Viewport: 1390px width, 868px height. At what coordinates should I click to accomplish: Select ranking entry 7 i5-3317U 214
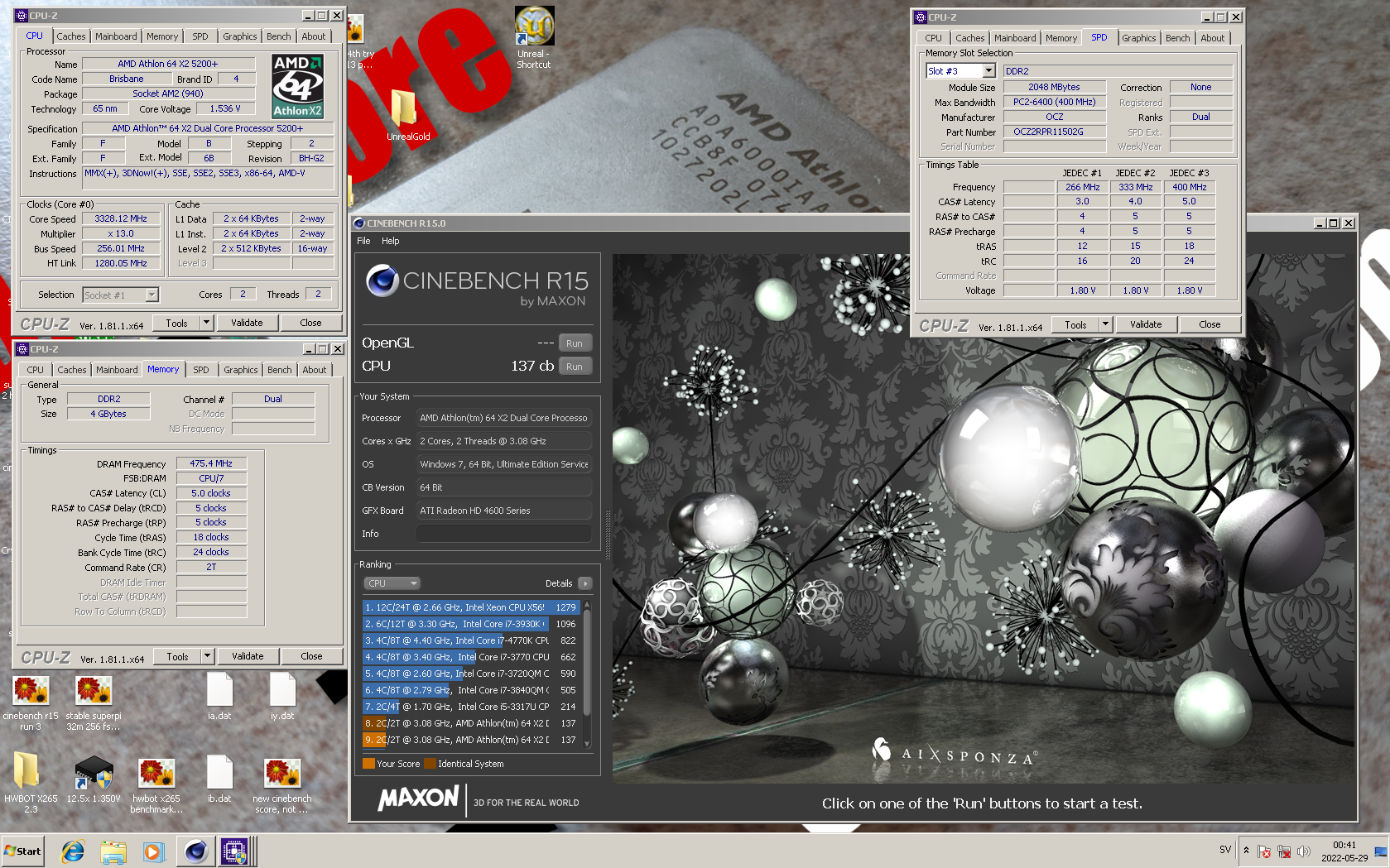(x=470, y=707)
